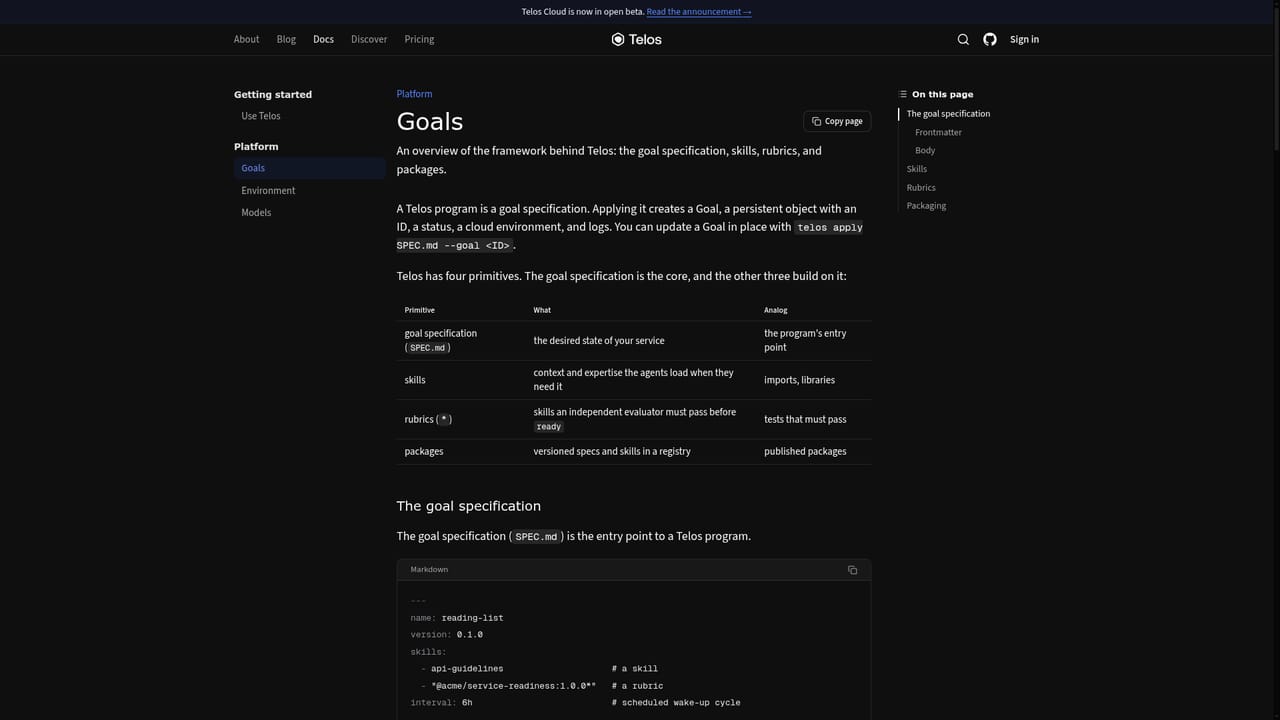Click the Copy page button

tap(837, 121)
